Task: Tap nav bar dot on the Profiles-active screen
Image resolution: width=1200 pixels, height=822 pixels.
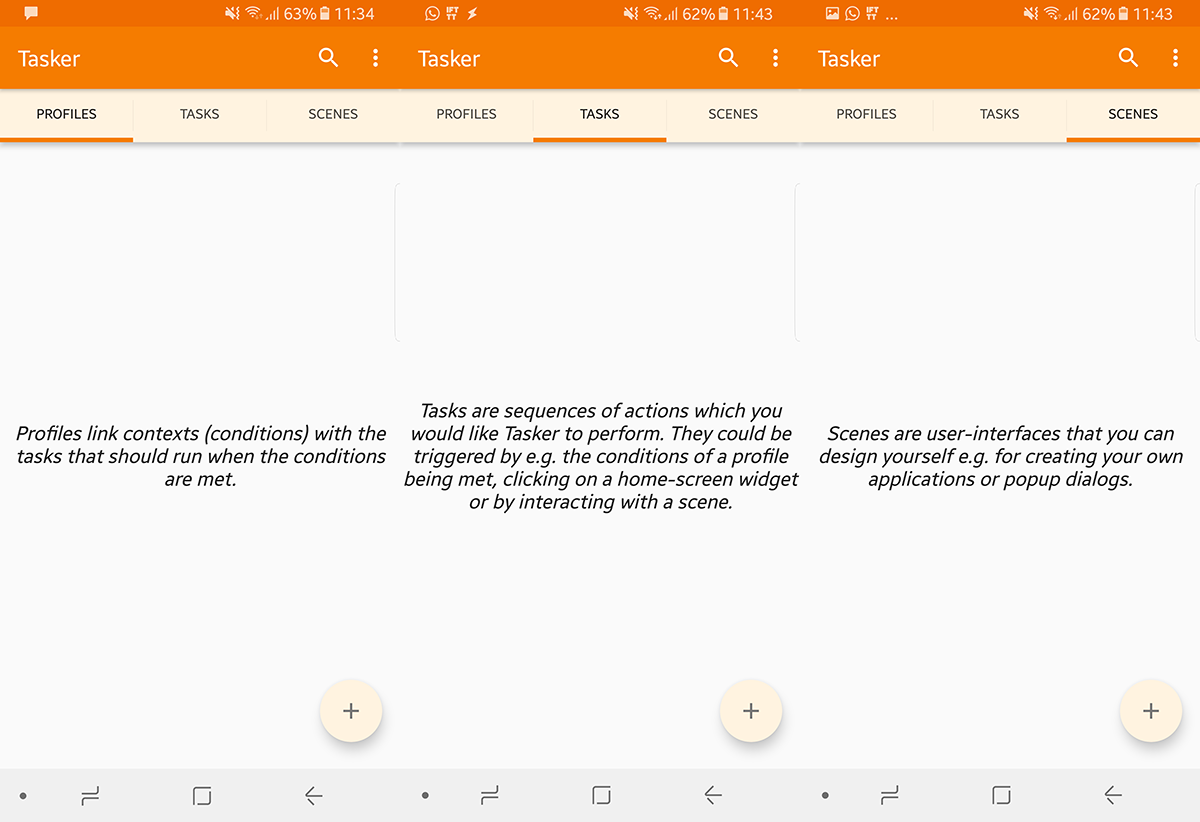Action: 23,796
